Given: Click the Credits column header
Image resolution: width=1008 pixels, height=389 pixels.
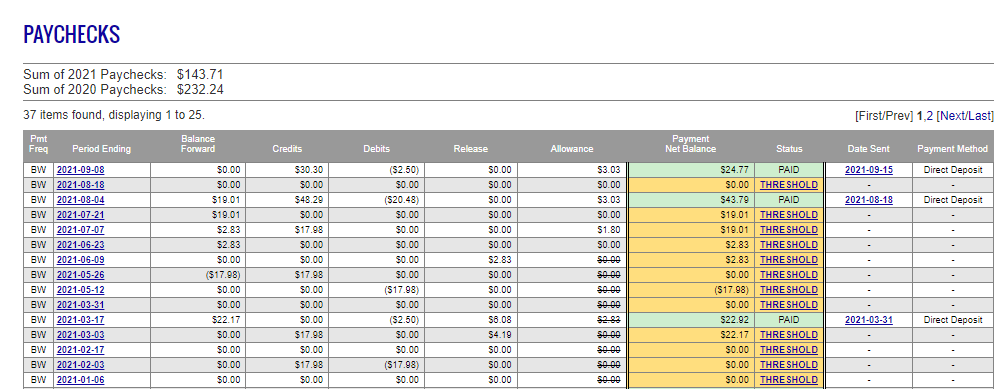Looking at the screenshot, I should click(287, 149).
